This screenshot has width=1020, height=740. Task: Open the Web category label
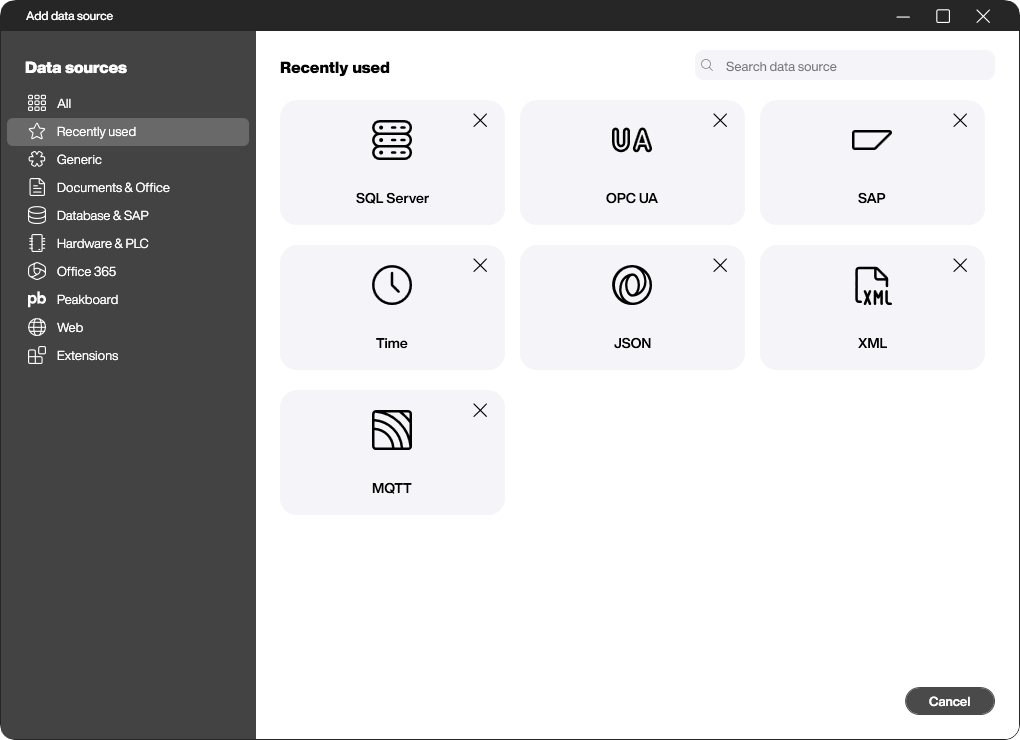click(70, 327)
